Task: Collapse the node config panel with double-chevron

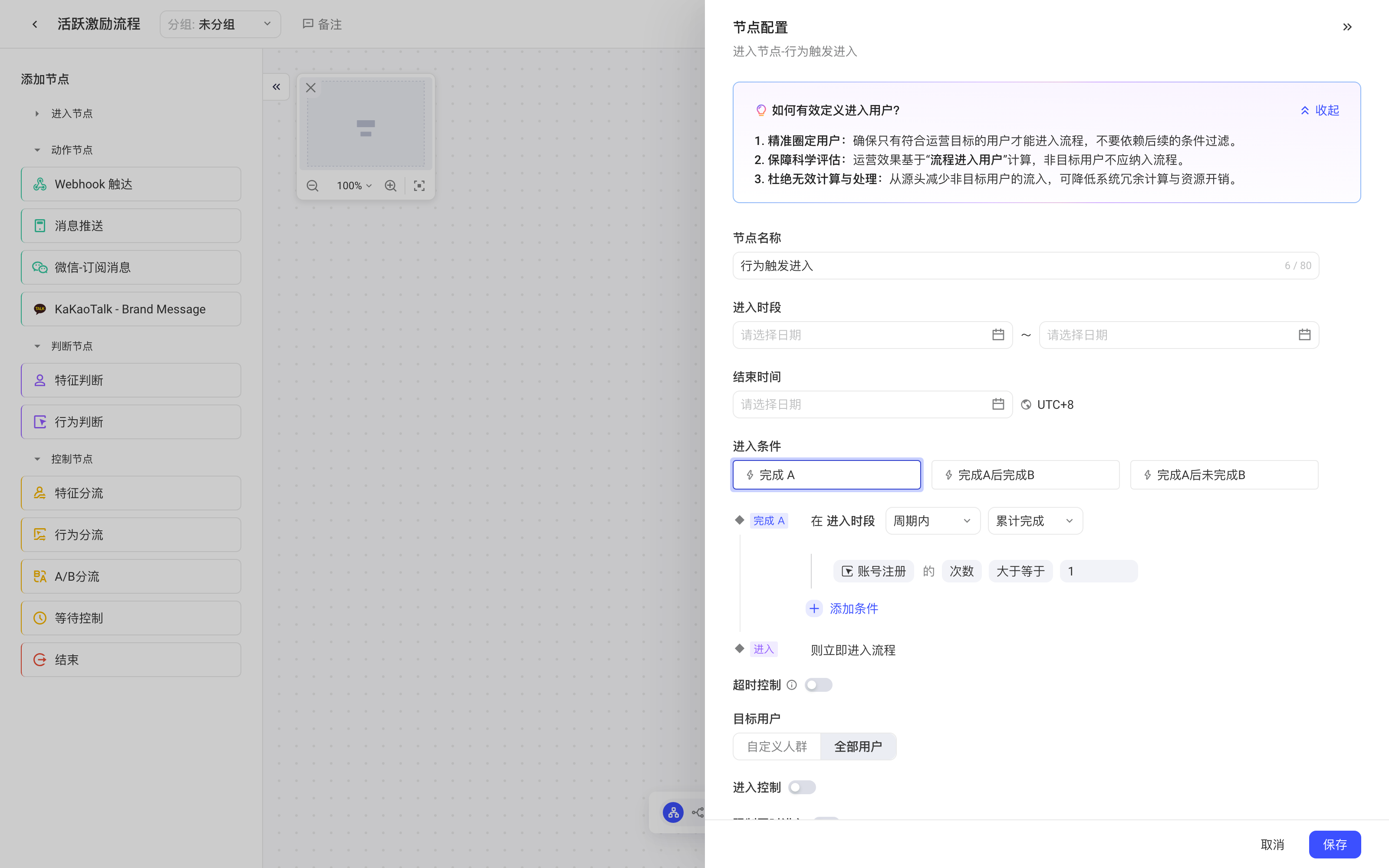Action: (x=1347, y=27)
